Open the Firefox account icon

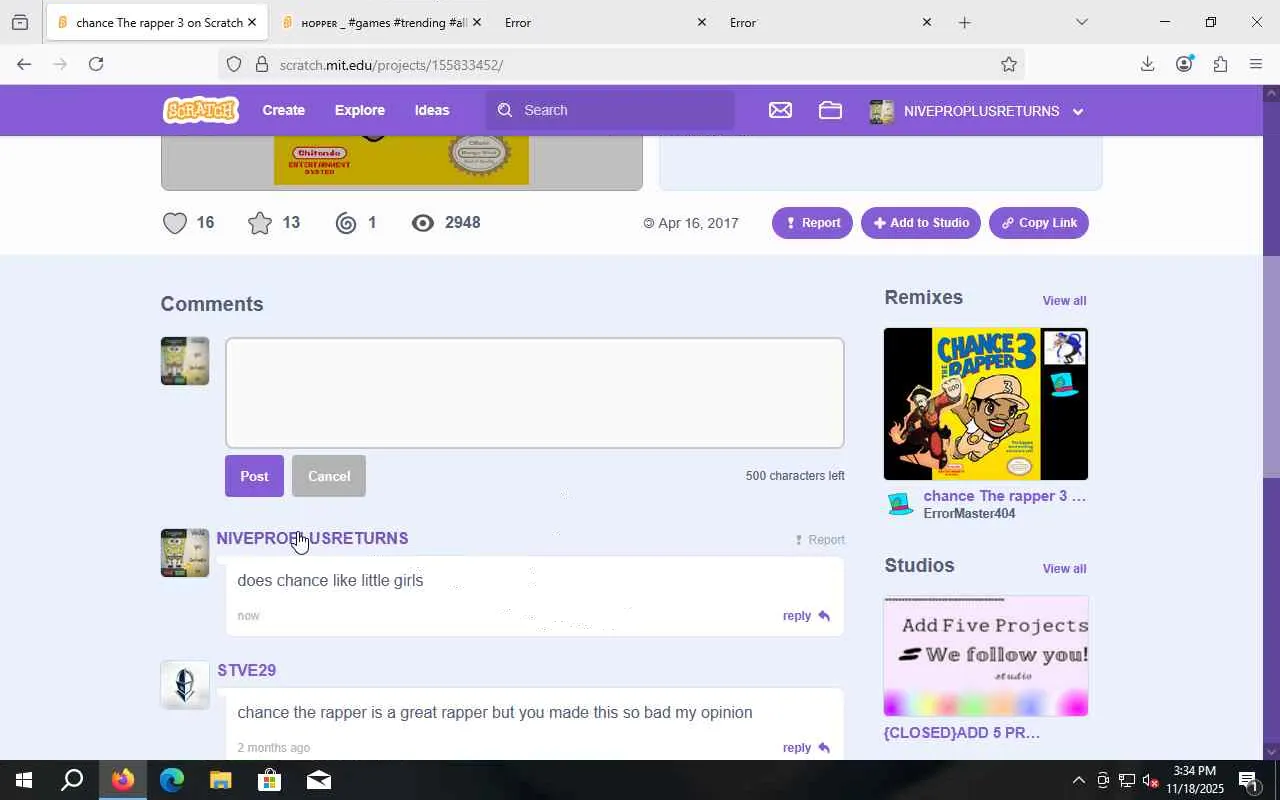[1184, 64]
